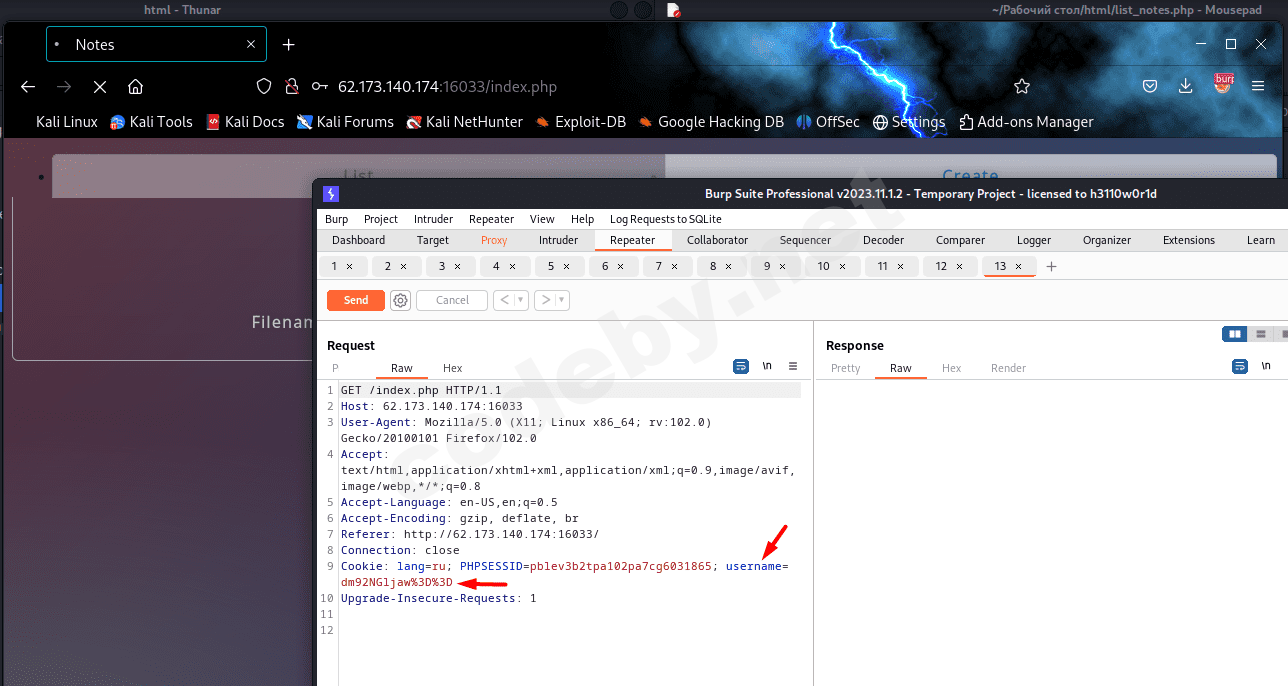Open Firefox downloads icon
The width and height of the screenshot is (1288, 686).
(1185, 87)
